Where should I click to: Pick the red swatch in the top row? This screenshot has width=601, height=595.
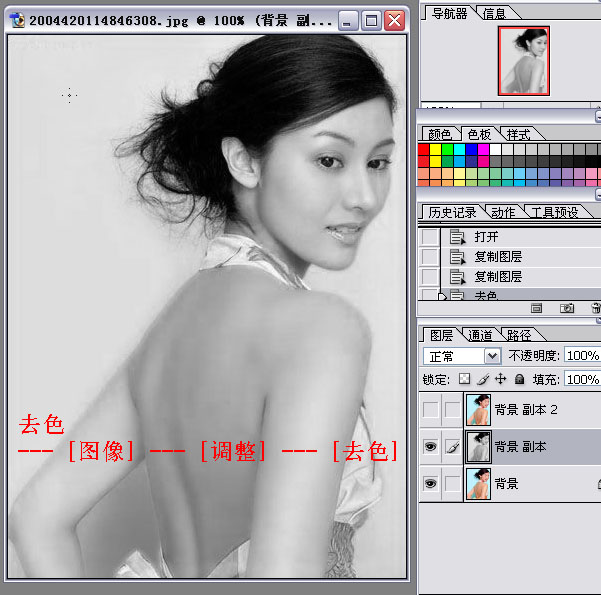click(424, 150)
